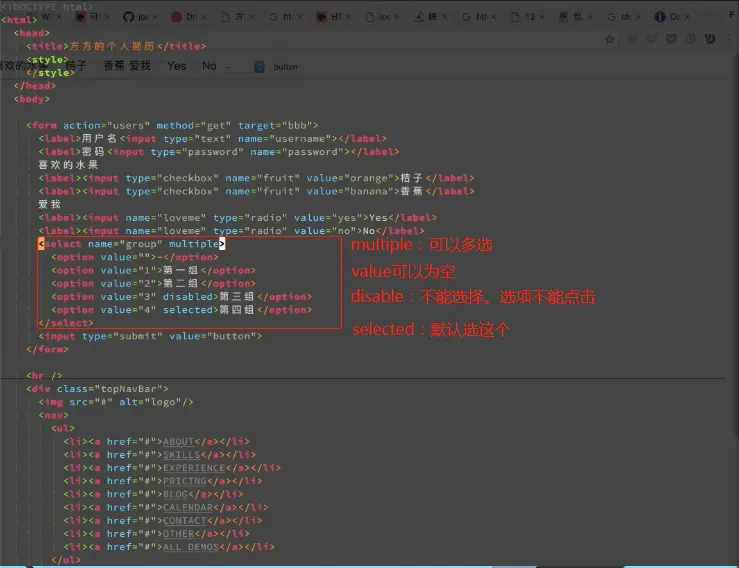Click the type="password" code line

[x=219, y=152]
